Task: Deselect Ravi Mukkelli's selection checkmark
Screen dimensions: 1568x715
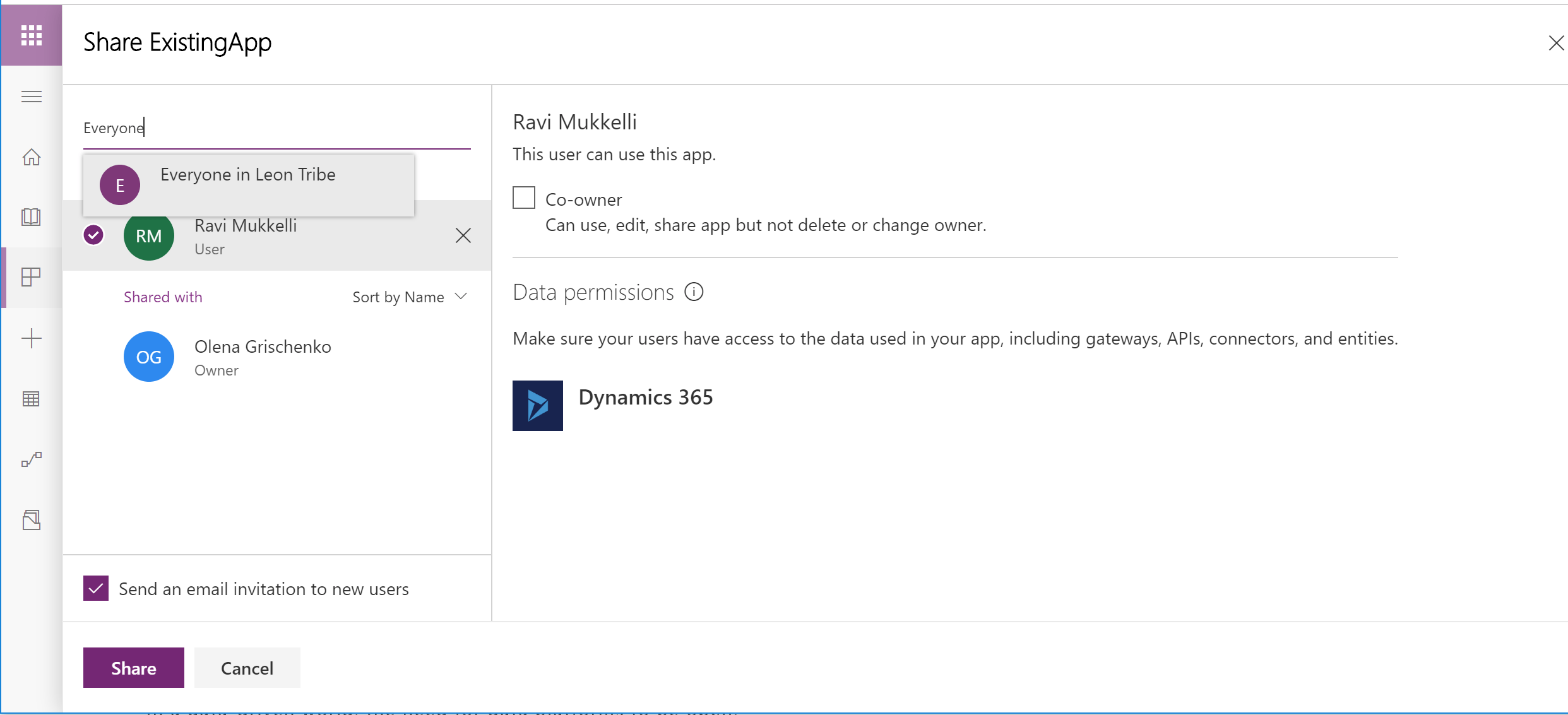Action: coord(93,234)
